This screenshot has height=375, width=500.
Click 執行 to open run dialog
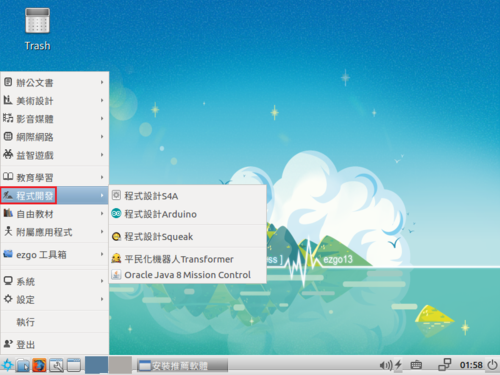pos(55,322)
